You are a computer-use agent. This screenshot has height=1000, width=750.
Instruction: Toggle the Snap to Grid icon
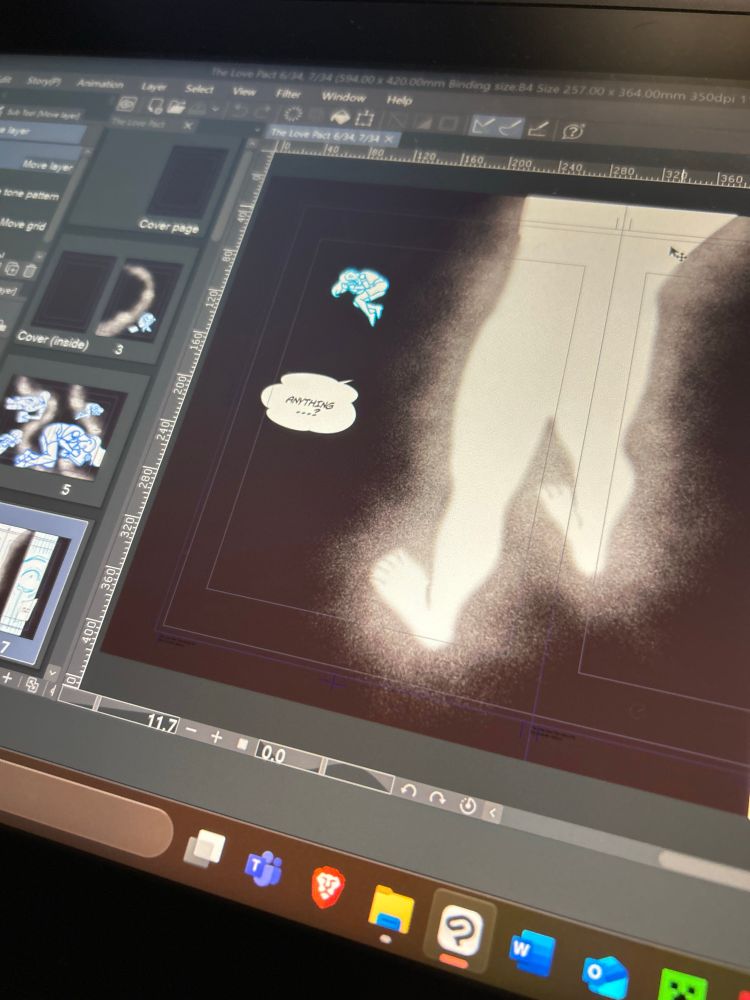(538, 128)
